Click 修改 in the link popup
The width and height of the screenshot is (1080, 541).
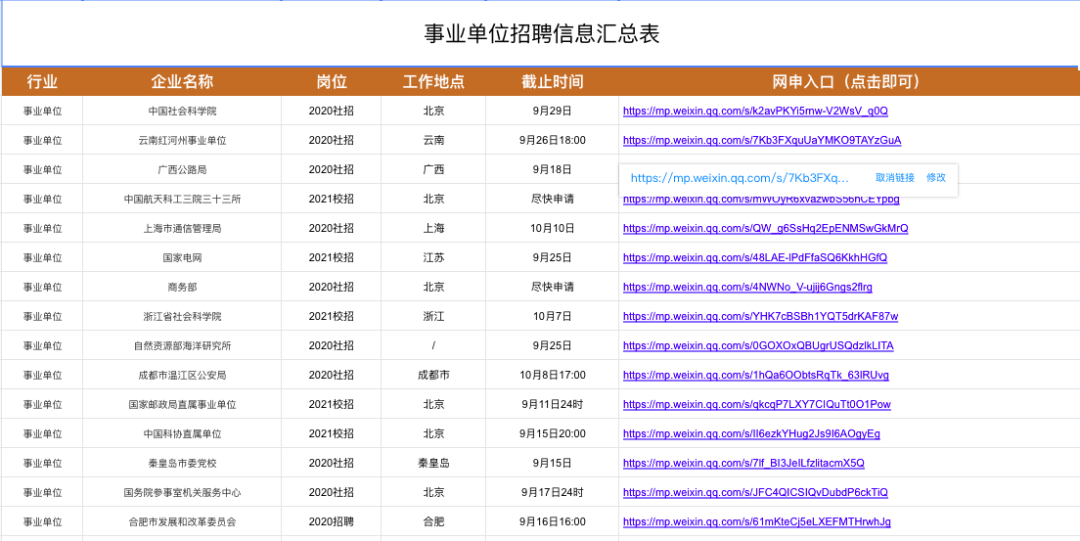click(936, 178)
